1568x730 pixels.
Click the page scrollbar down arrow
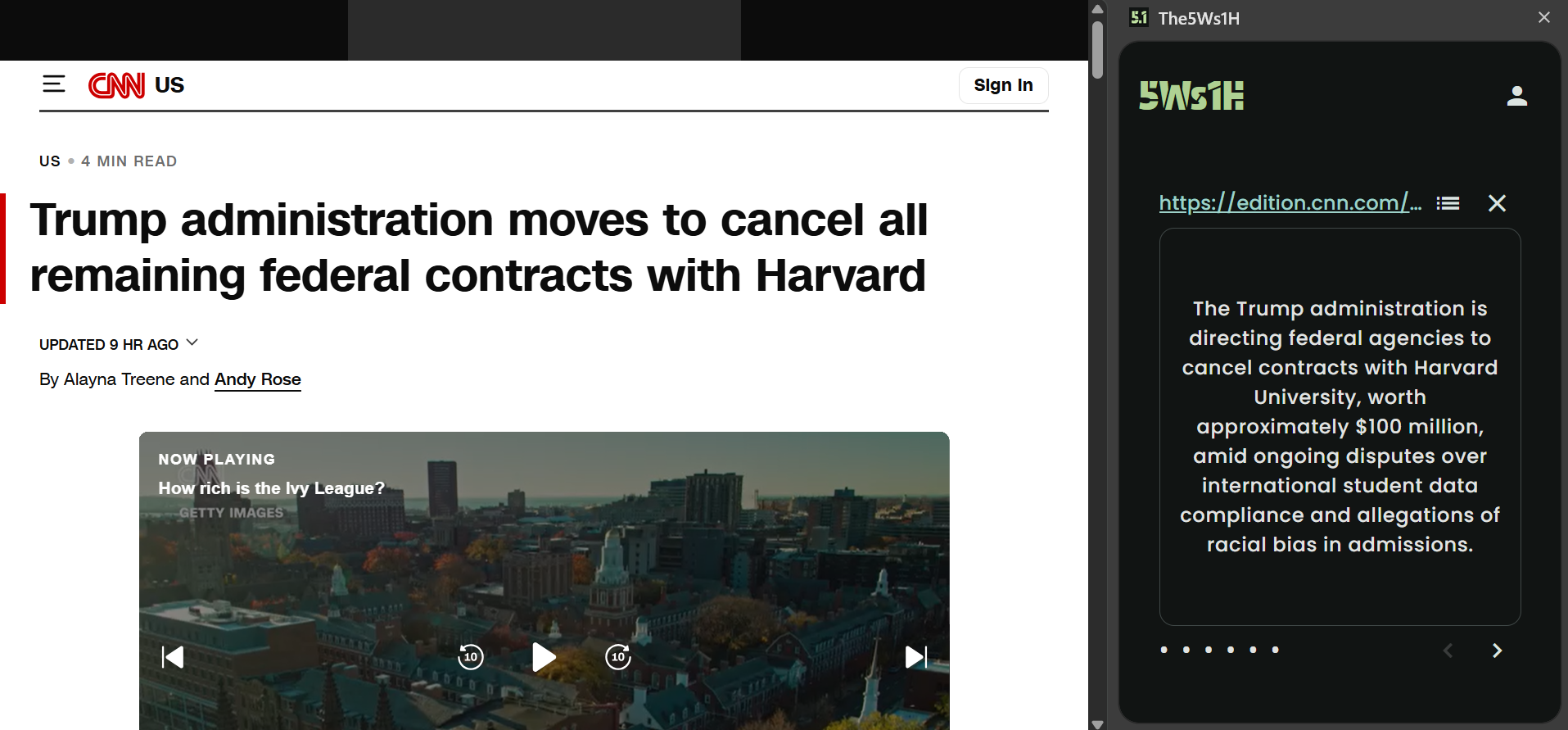tap(1098, 723)
